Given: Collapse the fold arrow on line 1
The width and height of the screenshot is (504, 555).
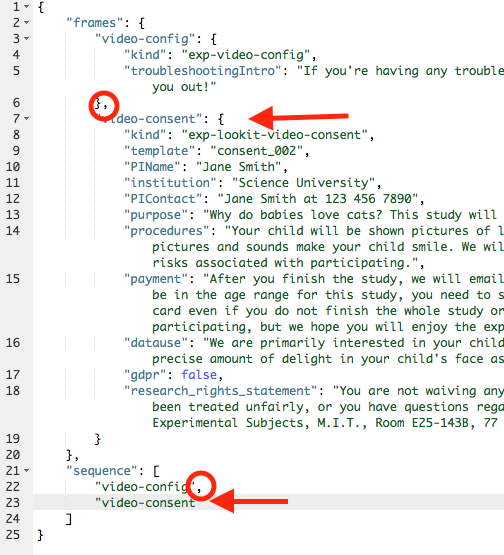Looking at the screenshot, I should 27,7.
